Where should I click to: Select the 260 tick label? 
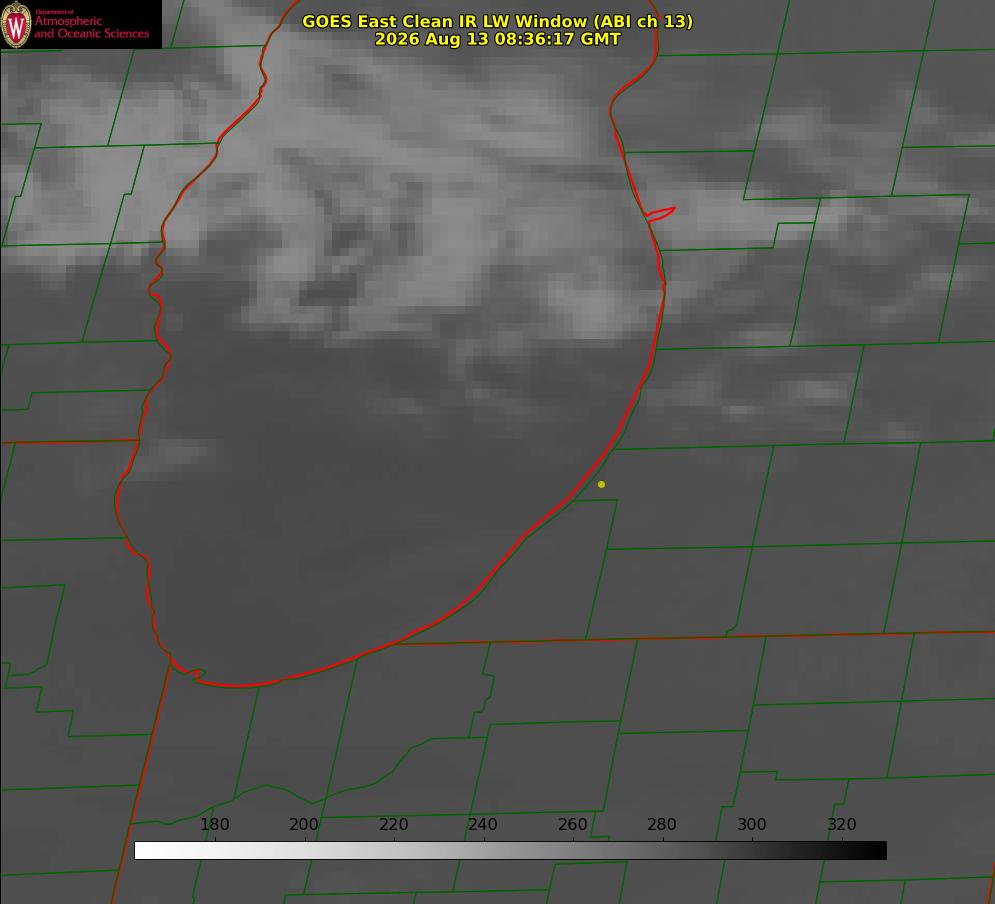click(x=572, y=824)
